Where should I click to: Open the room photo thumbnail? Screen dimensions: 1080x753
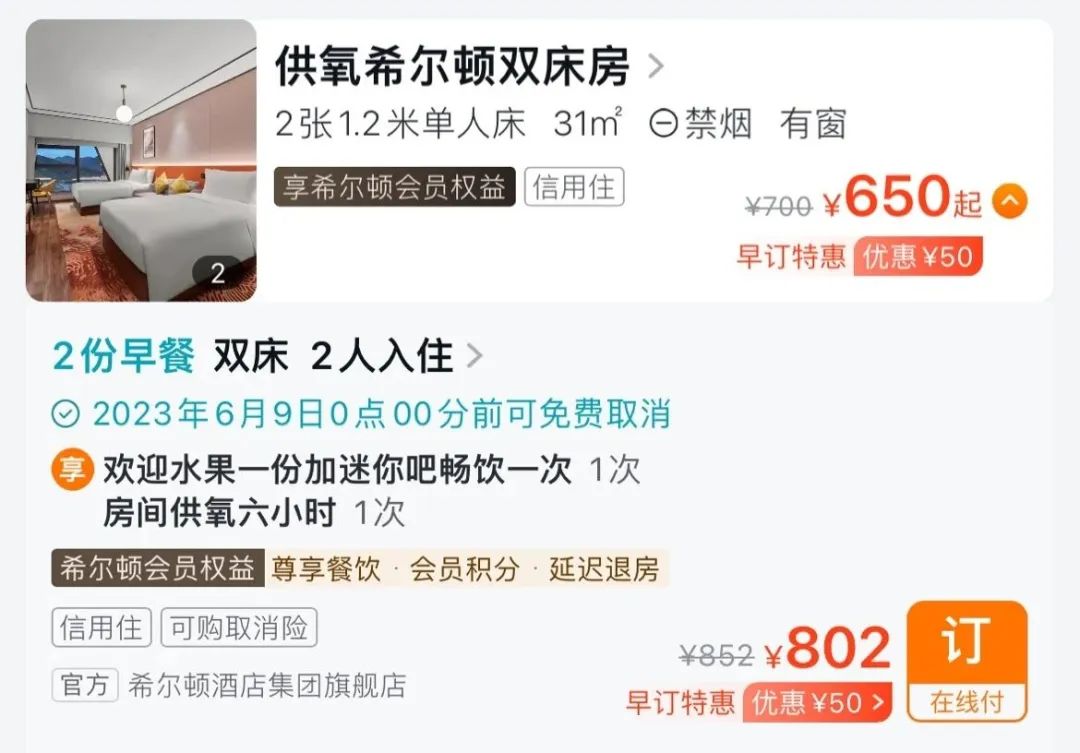(x=141, y=161)
